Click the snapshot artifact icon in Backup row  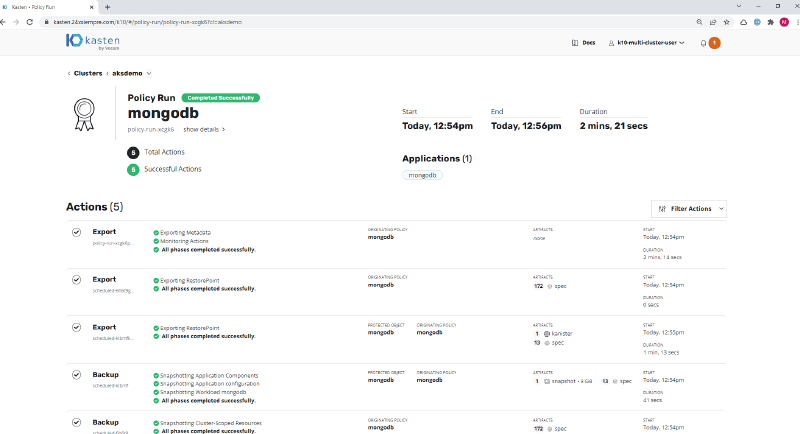pos(547,381)
